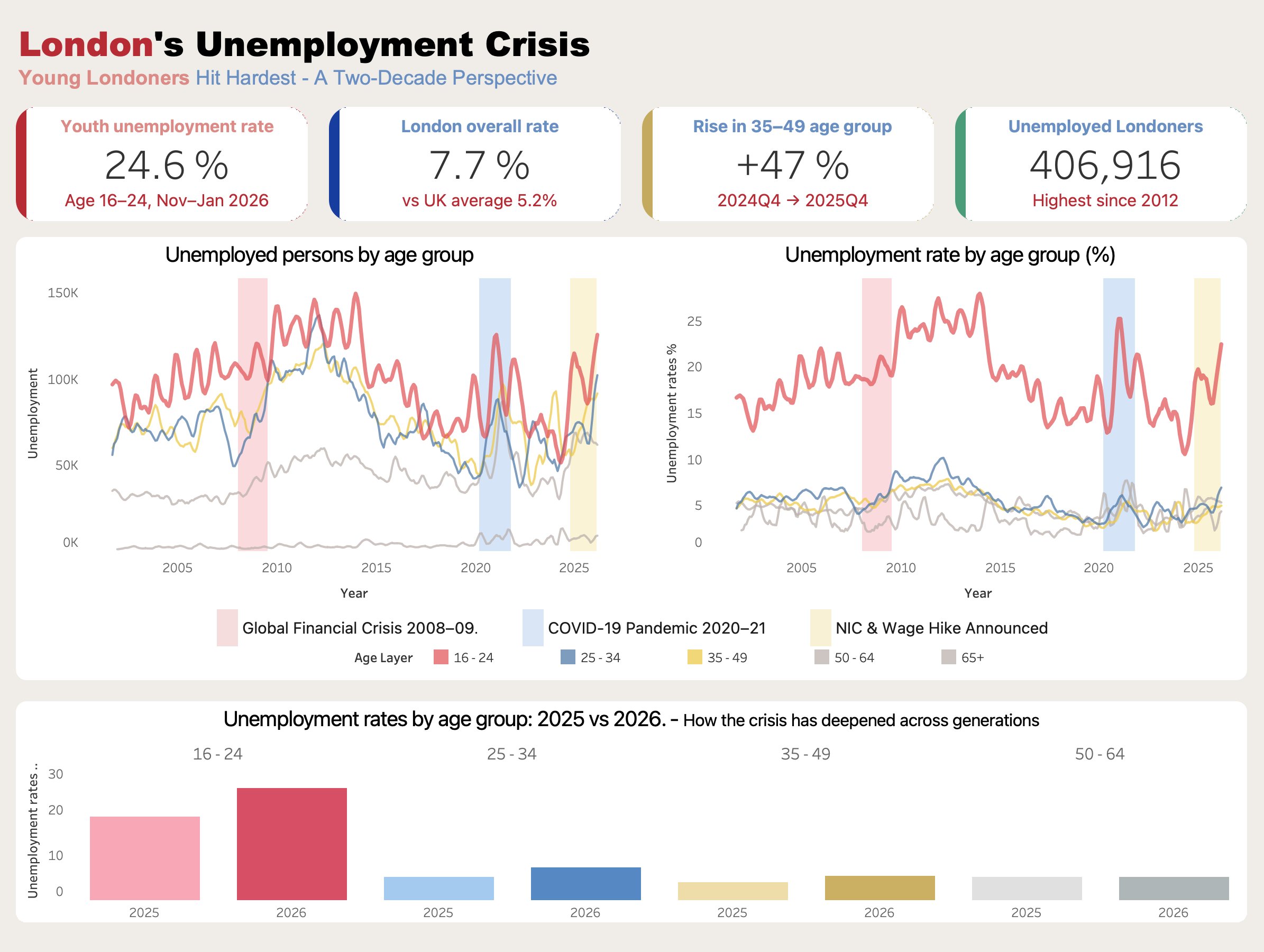The height and width of the screenshot is (952, 1264).
Task: Click the 65+ legend color swatch
Action: [948, 657]
